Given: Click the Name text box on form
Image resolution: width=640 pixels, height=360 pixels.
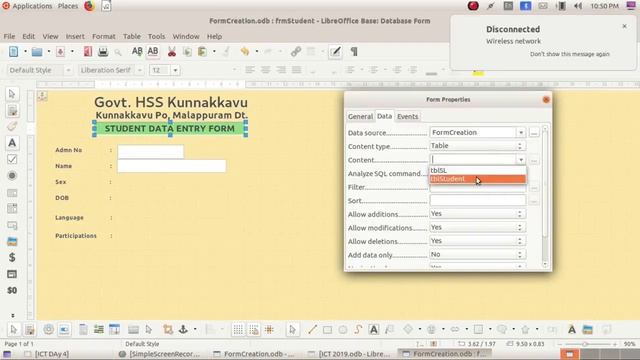Looking at the screenshot, I should [172, 166].
